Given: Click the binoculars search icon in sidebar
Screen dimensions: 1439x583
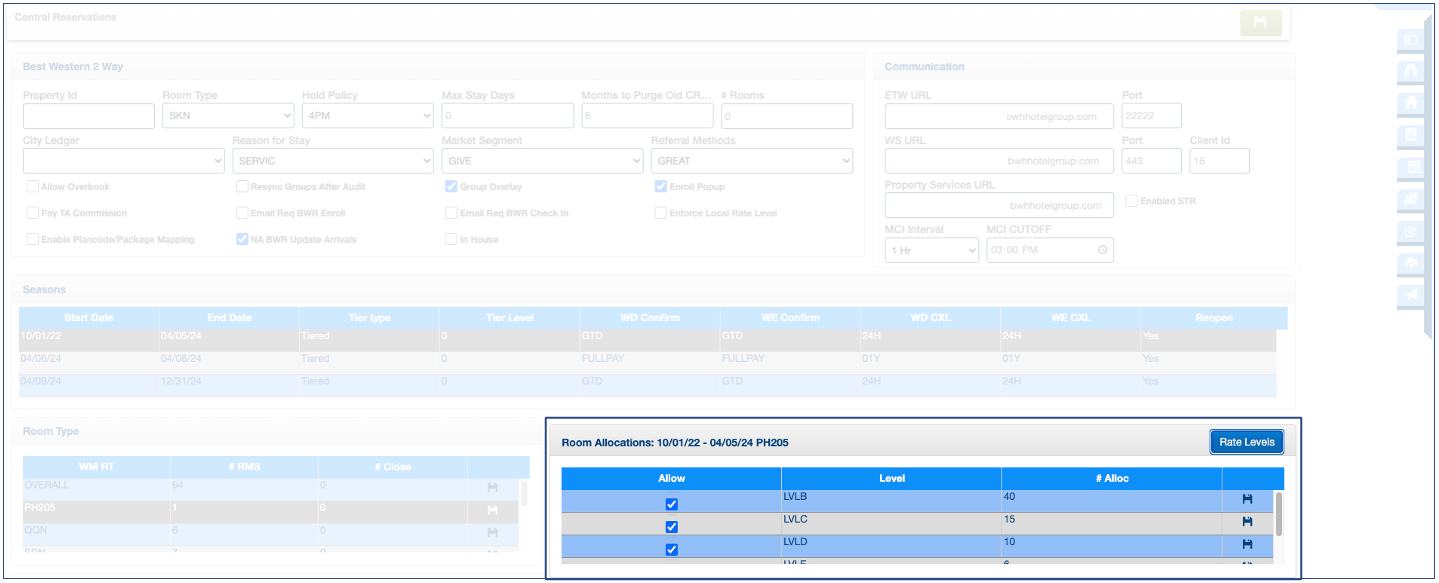Looking at the screenshot, I should (1411, 71).
